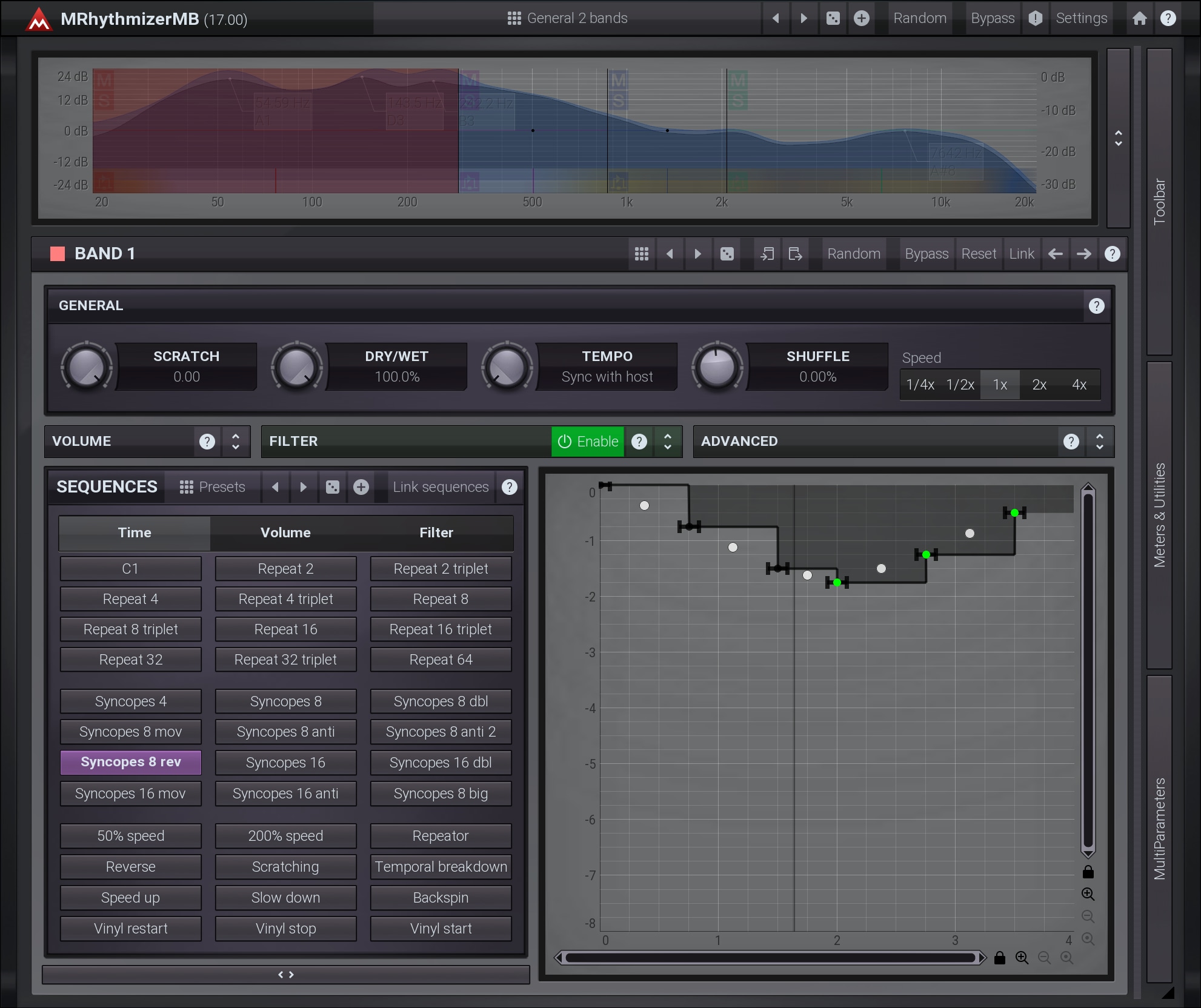Click the Dry/Wet knob
The height and width of the screenshot is (1008, 1201).
pyautogui.click(x=296, y=367)
